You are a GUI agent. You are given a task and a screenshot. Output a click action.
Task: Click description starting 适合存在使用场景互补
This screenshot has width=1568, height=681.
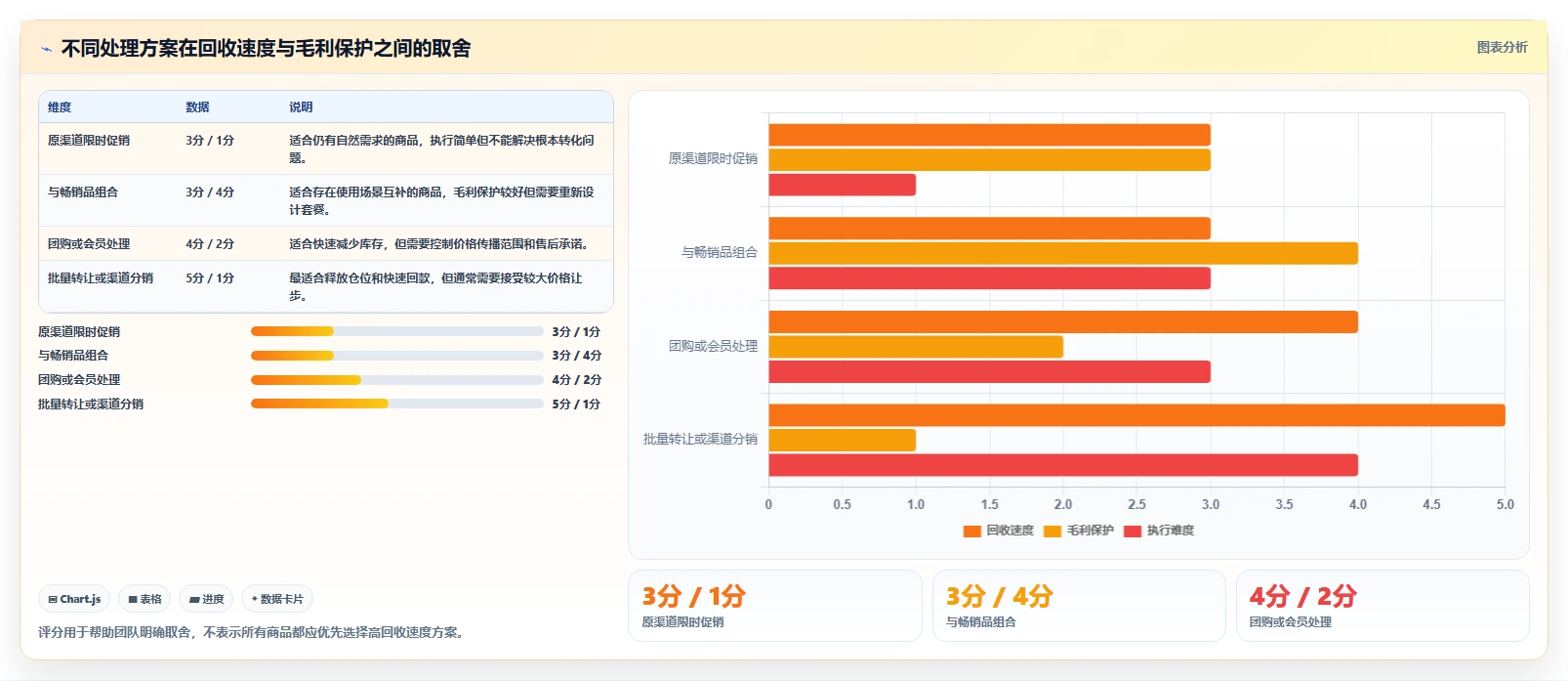pyautogui.click(x=441, y=201)
